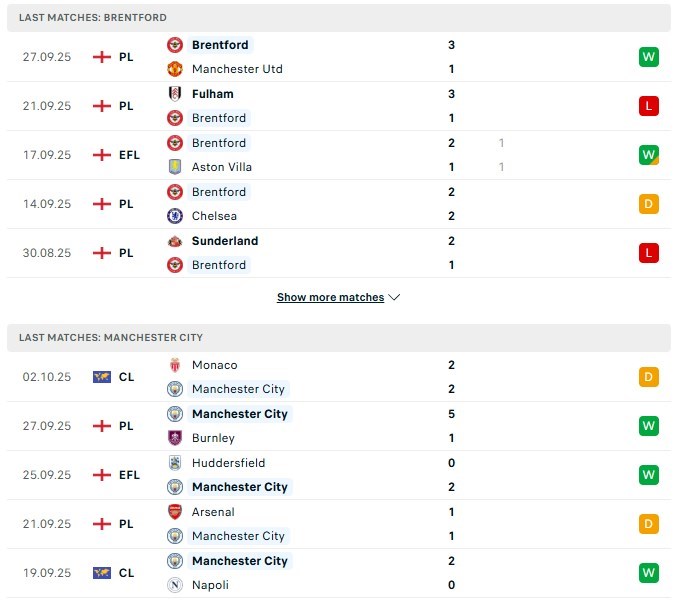Click the Monaco club crest icon

(x=175, y=365)
